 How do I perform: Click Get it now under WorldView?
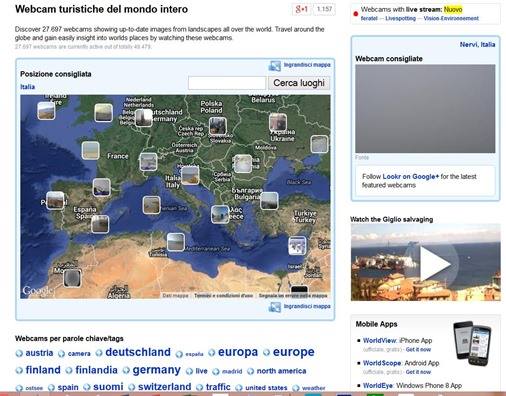[x=418, y=349]
